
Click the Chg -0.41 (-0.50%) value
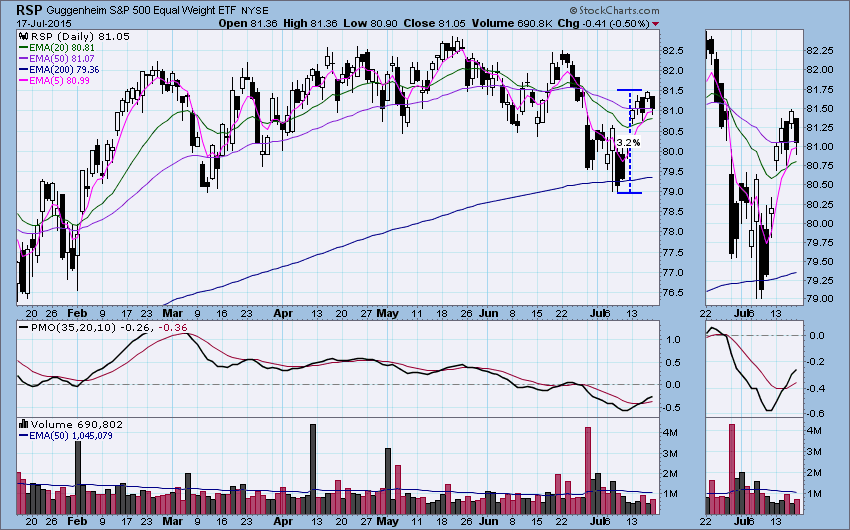tap(603, 23)
